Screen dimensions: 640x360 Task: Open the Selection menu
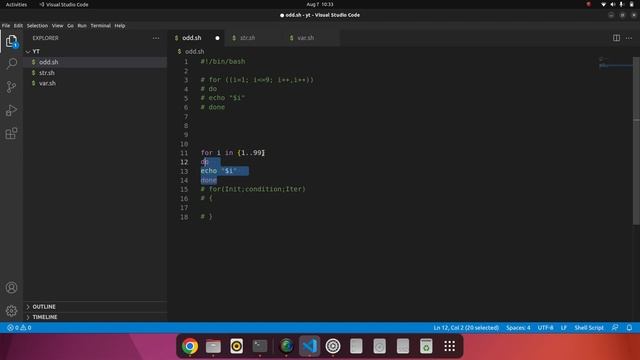(37, 26)
